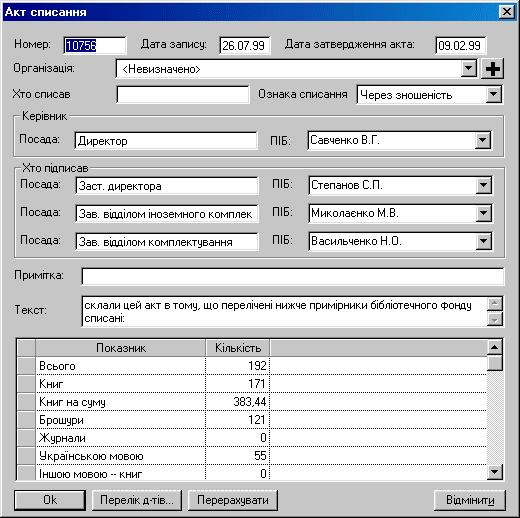Viewport: 520px width, 518px height.
Task: Open the Організація dropdown list
Action: tap(469, 69)
